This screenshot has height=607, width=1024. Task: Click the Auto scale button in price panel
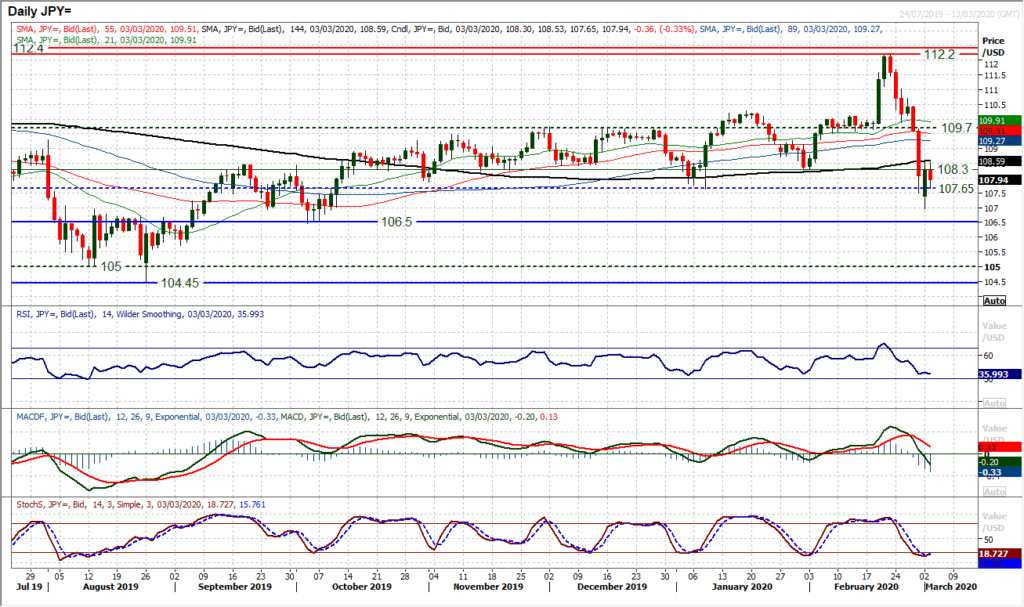(x=995, y=300)
